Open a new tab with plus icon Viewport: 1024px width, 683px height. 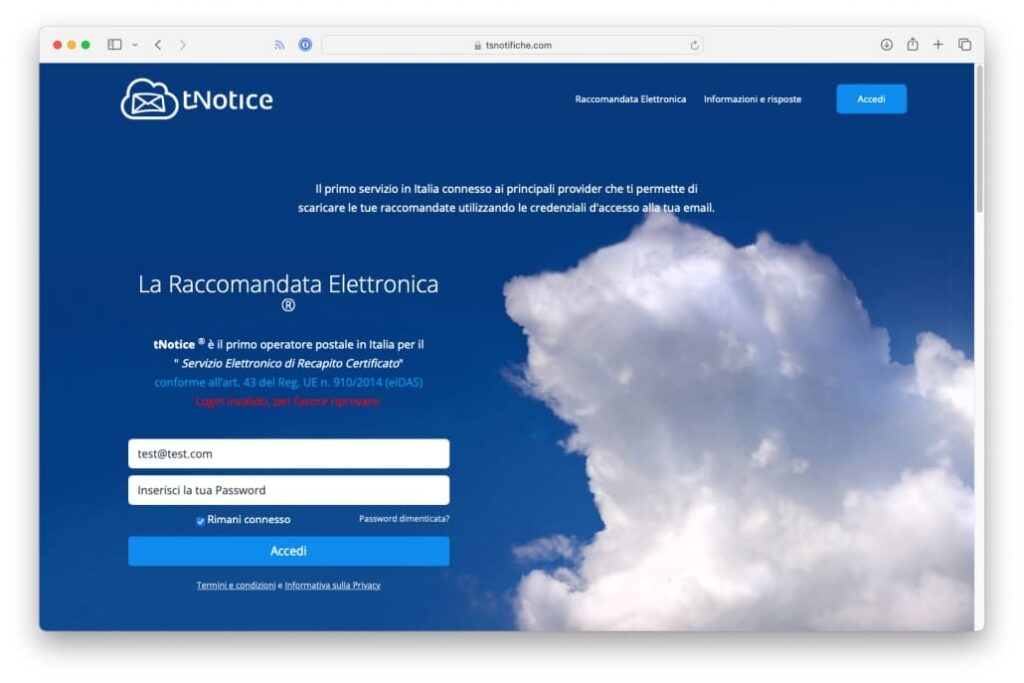[938, 44]
